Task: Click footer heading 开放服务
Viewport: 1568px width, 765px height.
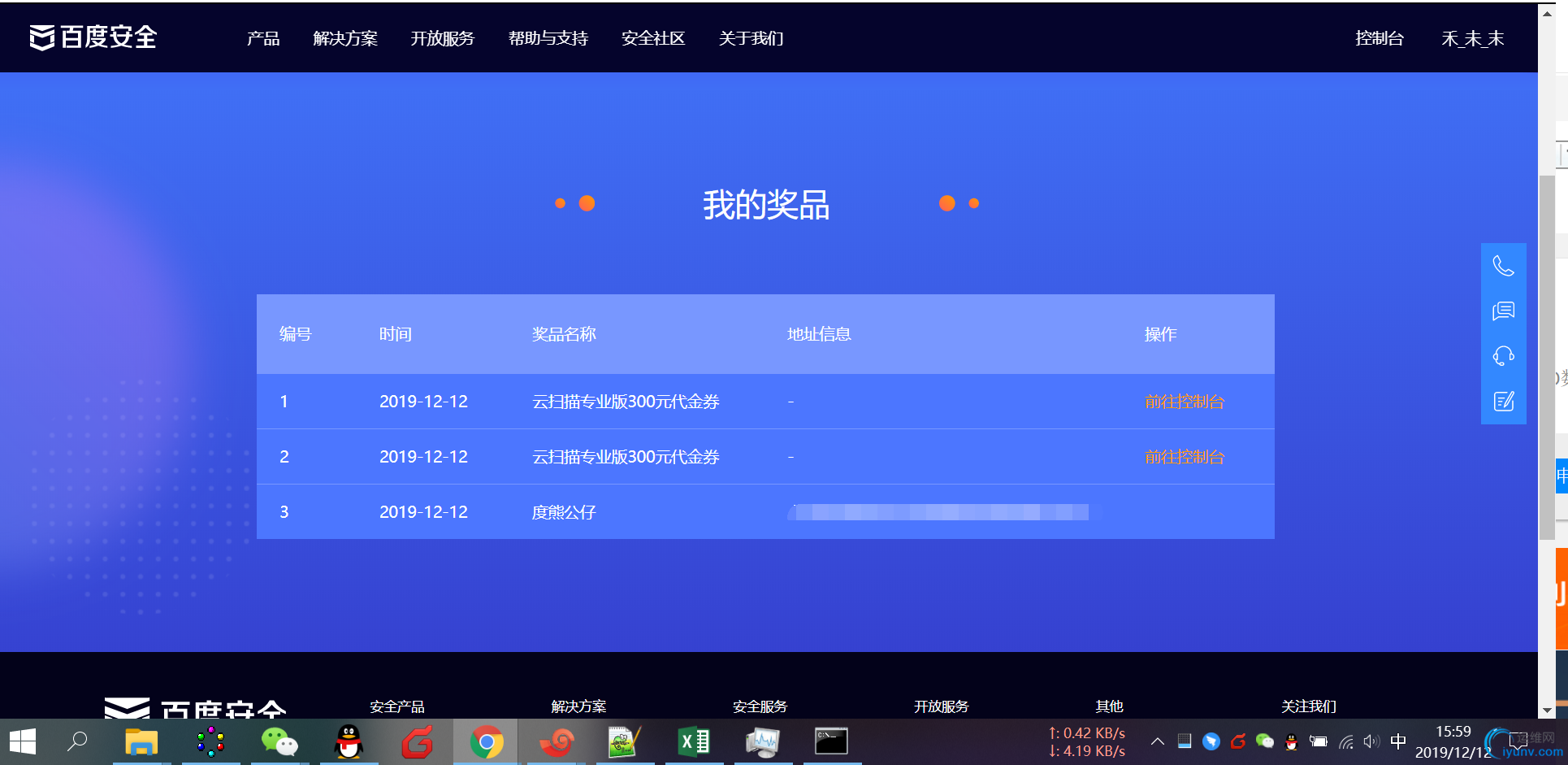Action: [942, 706]
